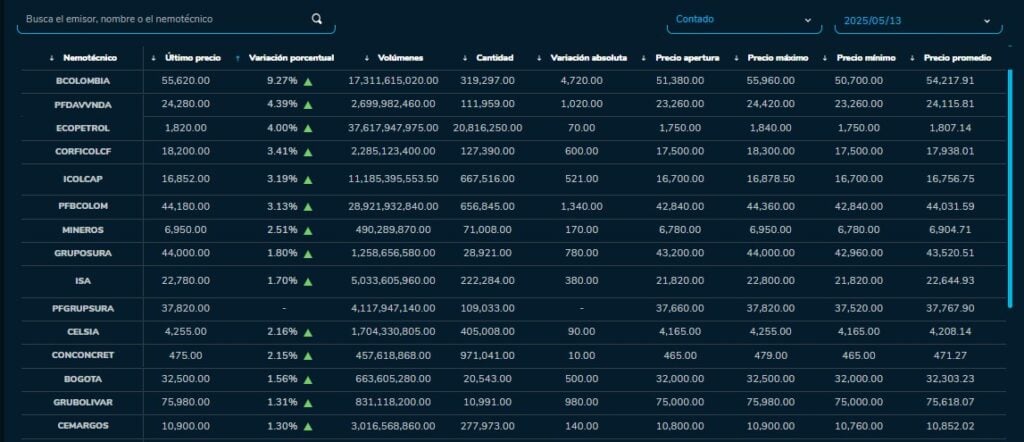The height and width of the screenshot is (442, 1024).
Task: Click MINEROS volume 490,289,870.00
Action: point(393,230)
